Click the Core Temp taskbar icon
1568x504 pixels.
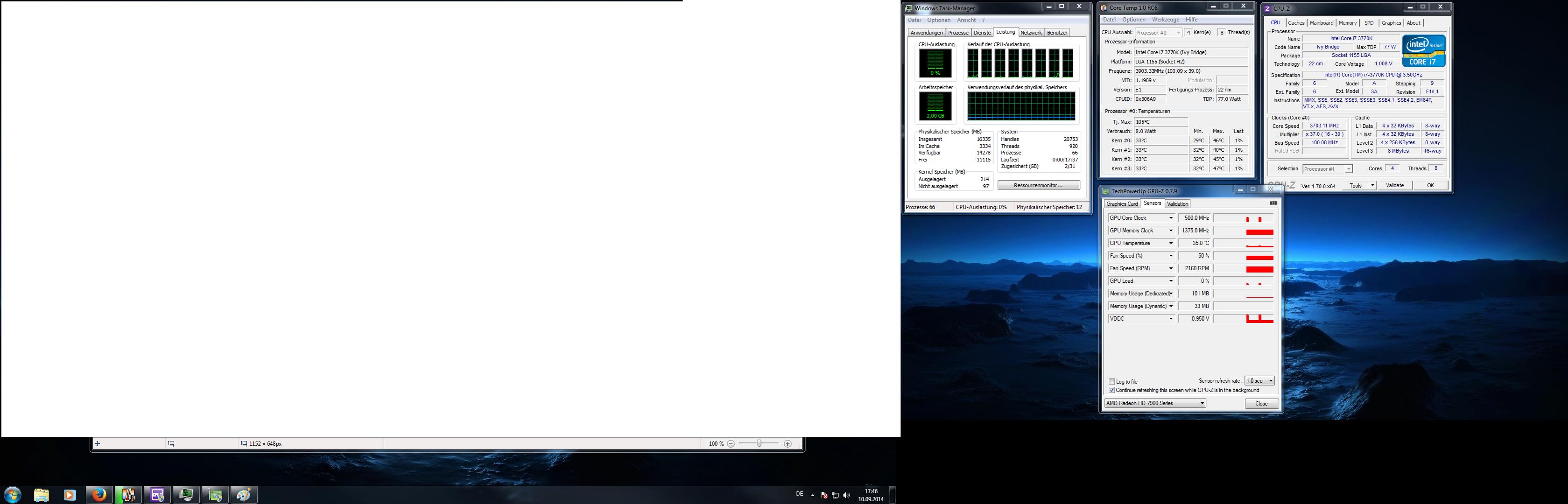128,495
